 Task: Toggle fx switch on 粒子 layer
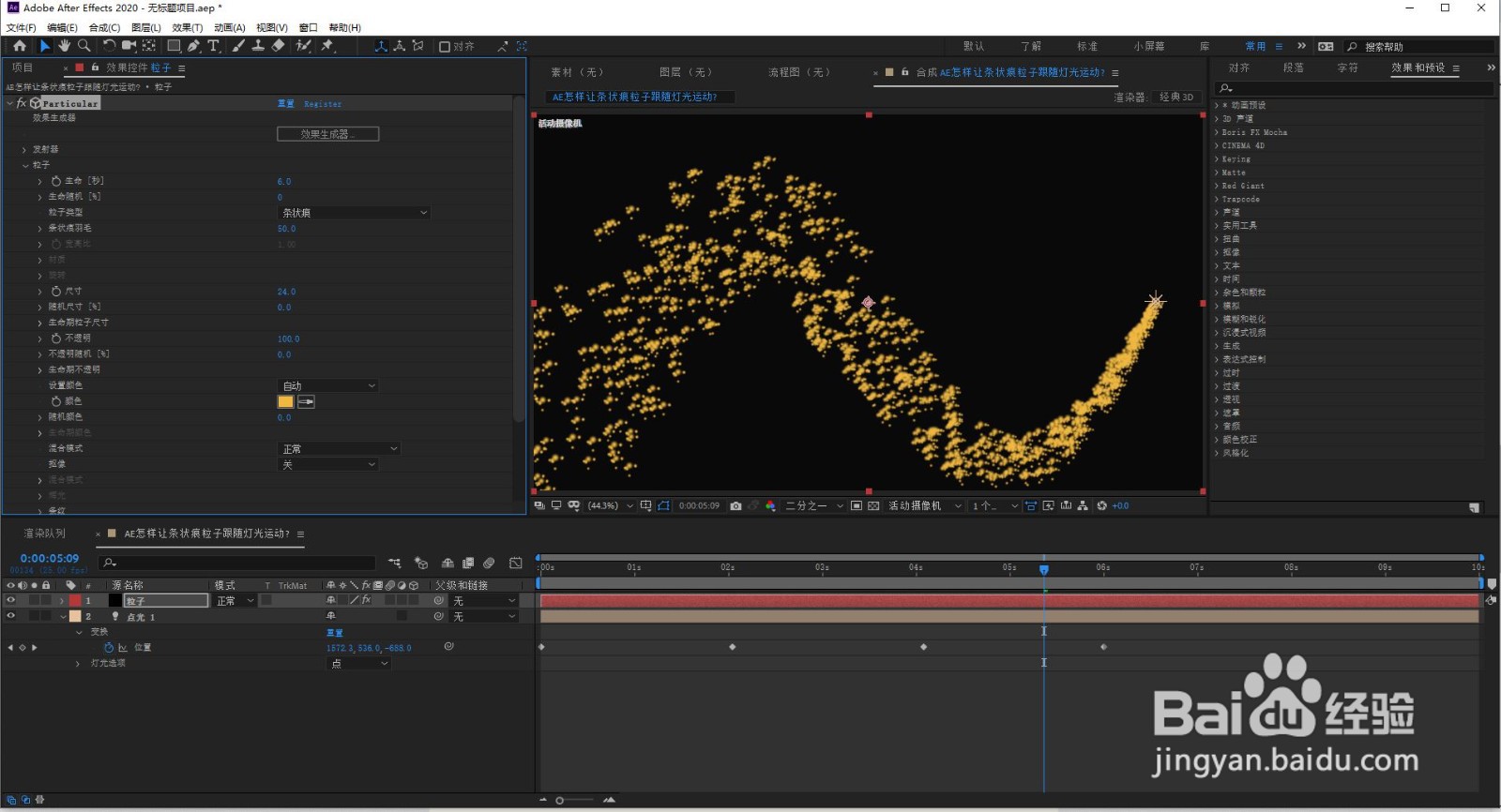tap(365, 600)
